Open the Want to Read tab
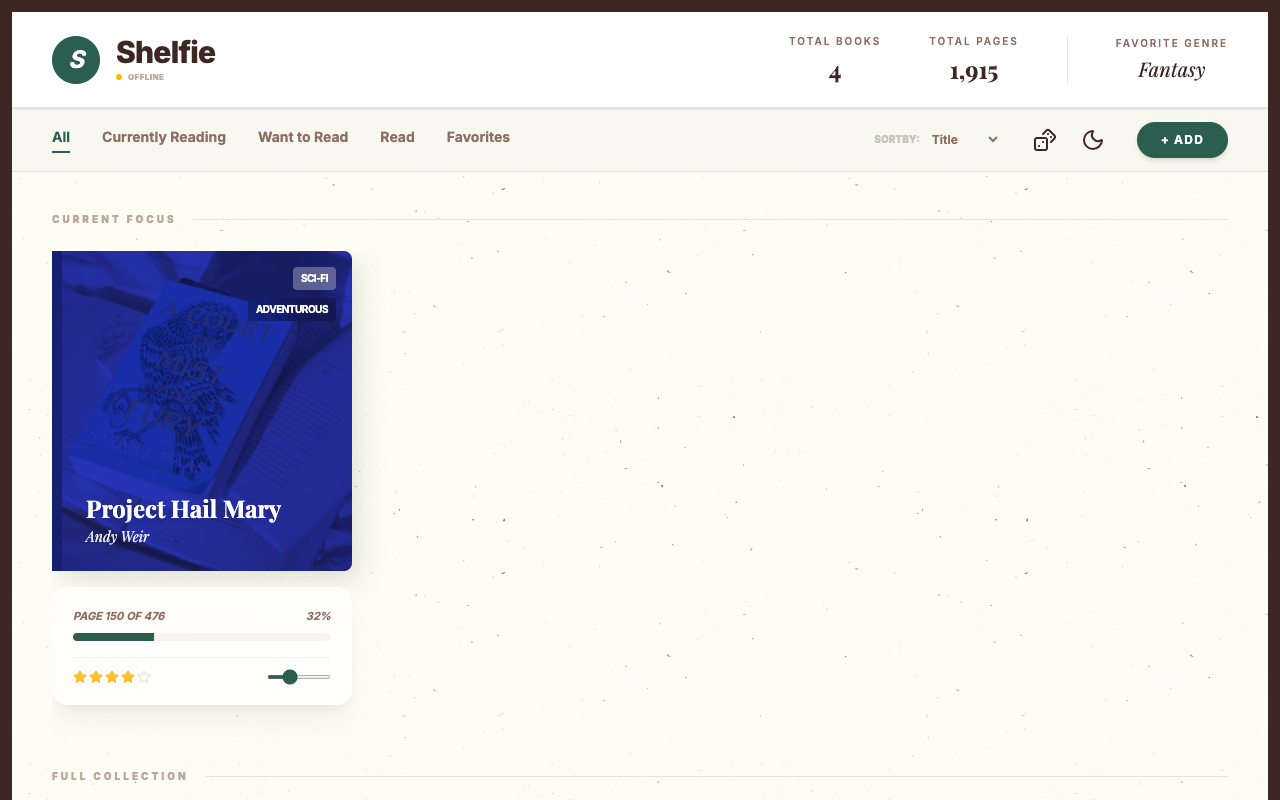Screen dimensions: 1280x800 click(303, 137)
